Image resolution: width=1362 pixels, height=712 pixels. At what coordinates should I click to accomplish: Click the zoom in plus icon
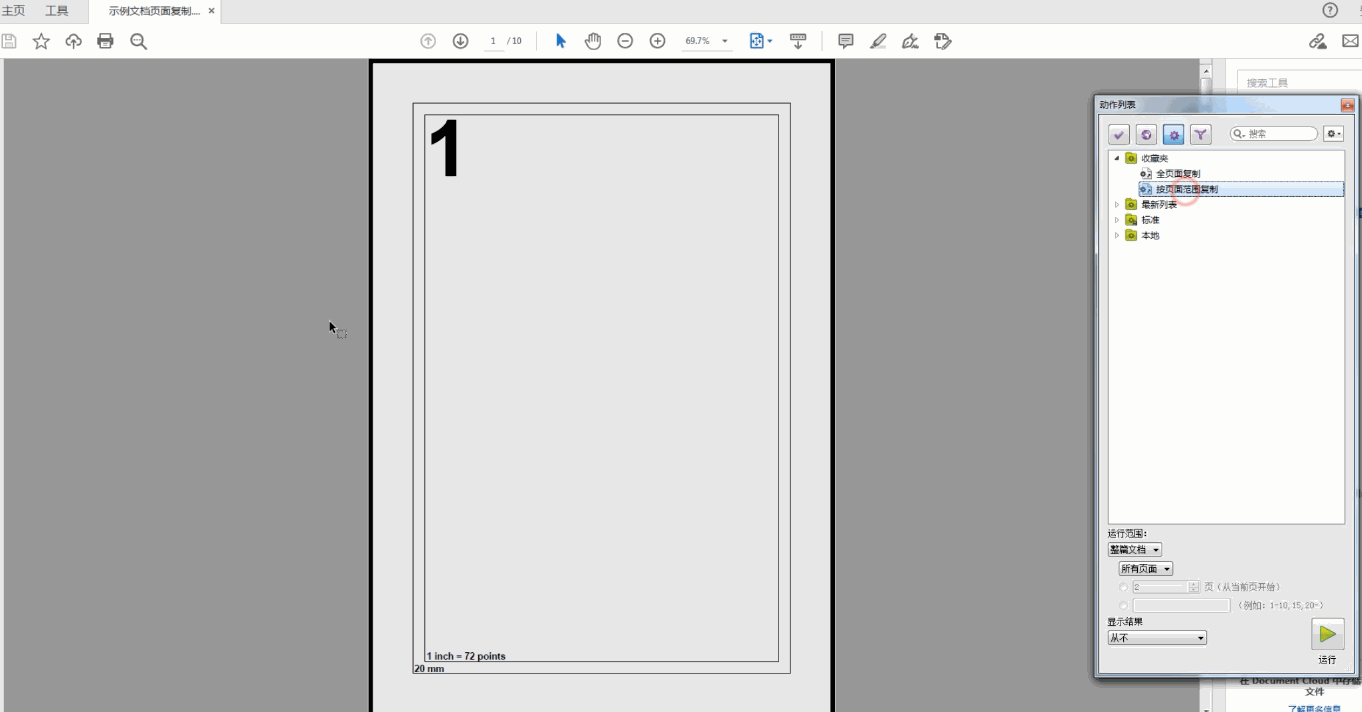point(657,41)
